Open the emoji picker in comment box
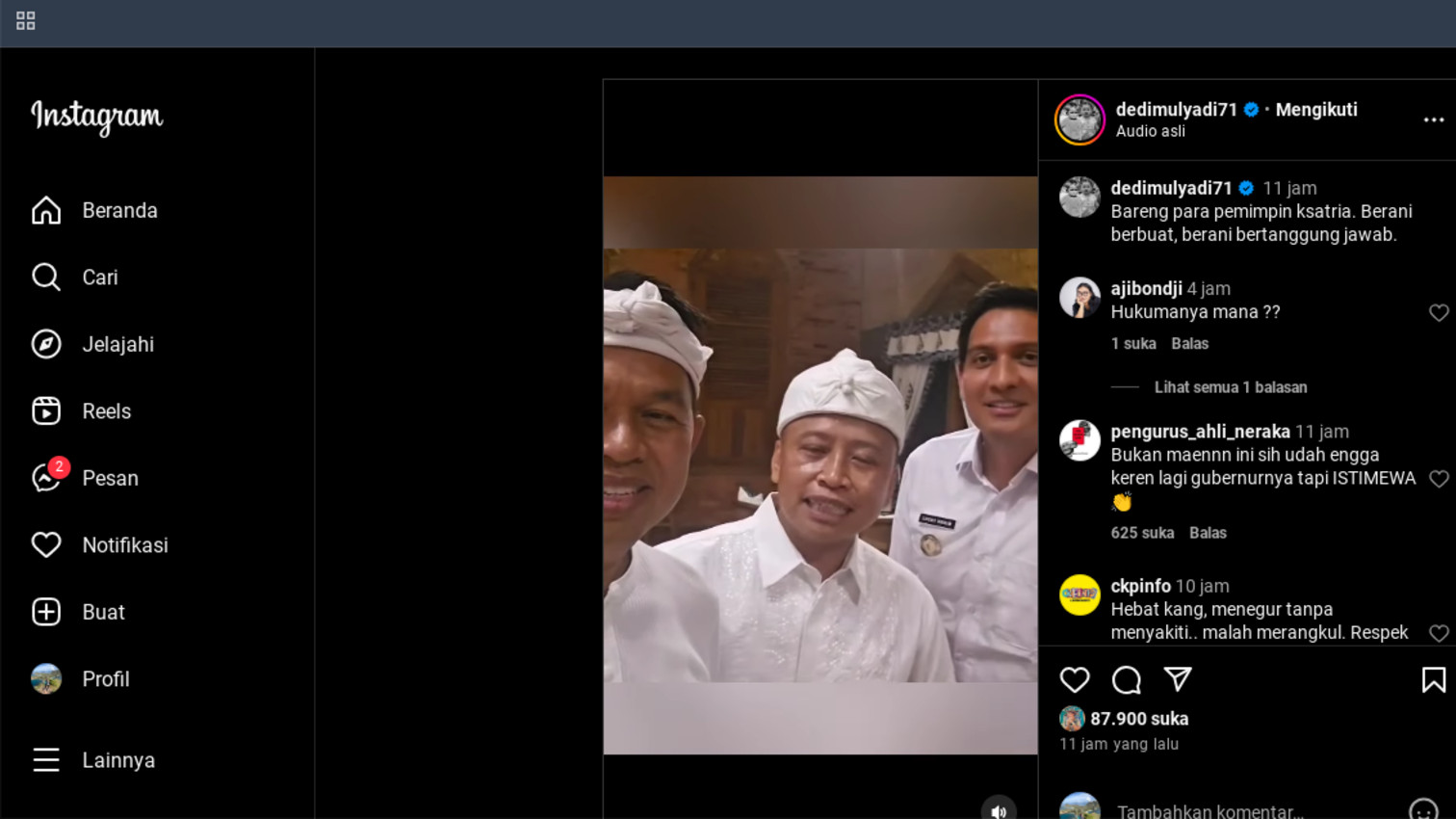 (x=1423, y=810)
